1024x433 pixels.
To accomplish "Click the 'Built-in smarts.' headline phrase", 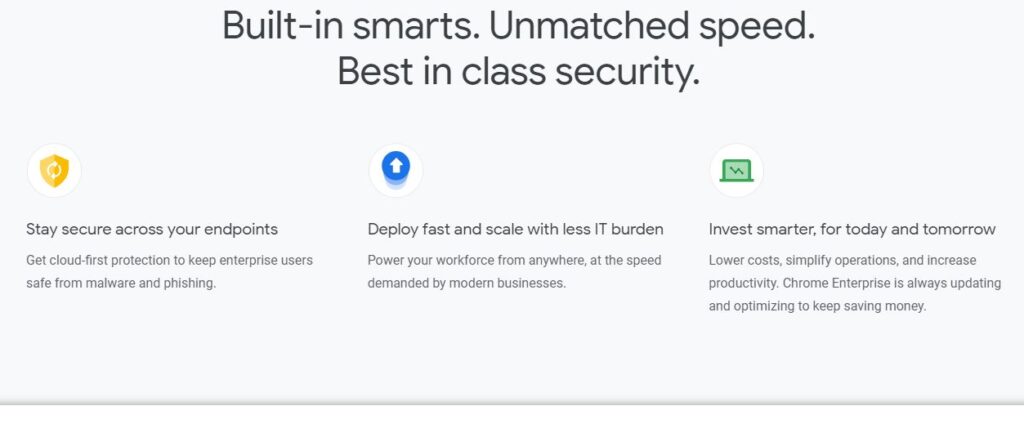I will 351,25.
